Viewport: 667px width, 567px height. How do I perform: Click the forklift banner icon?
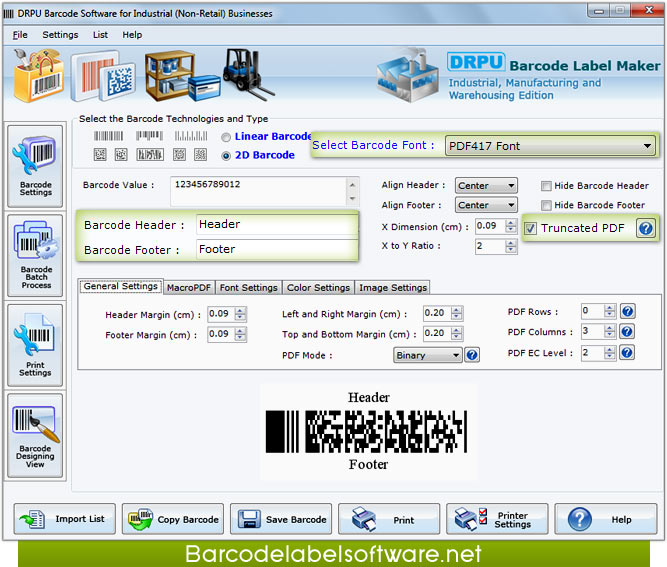tap(248, 74)
